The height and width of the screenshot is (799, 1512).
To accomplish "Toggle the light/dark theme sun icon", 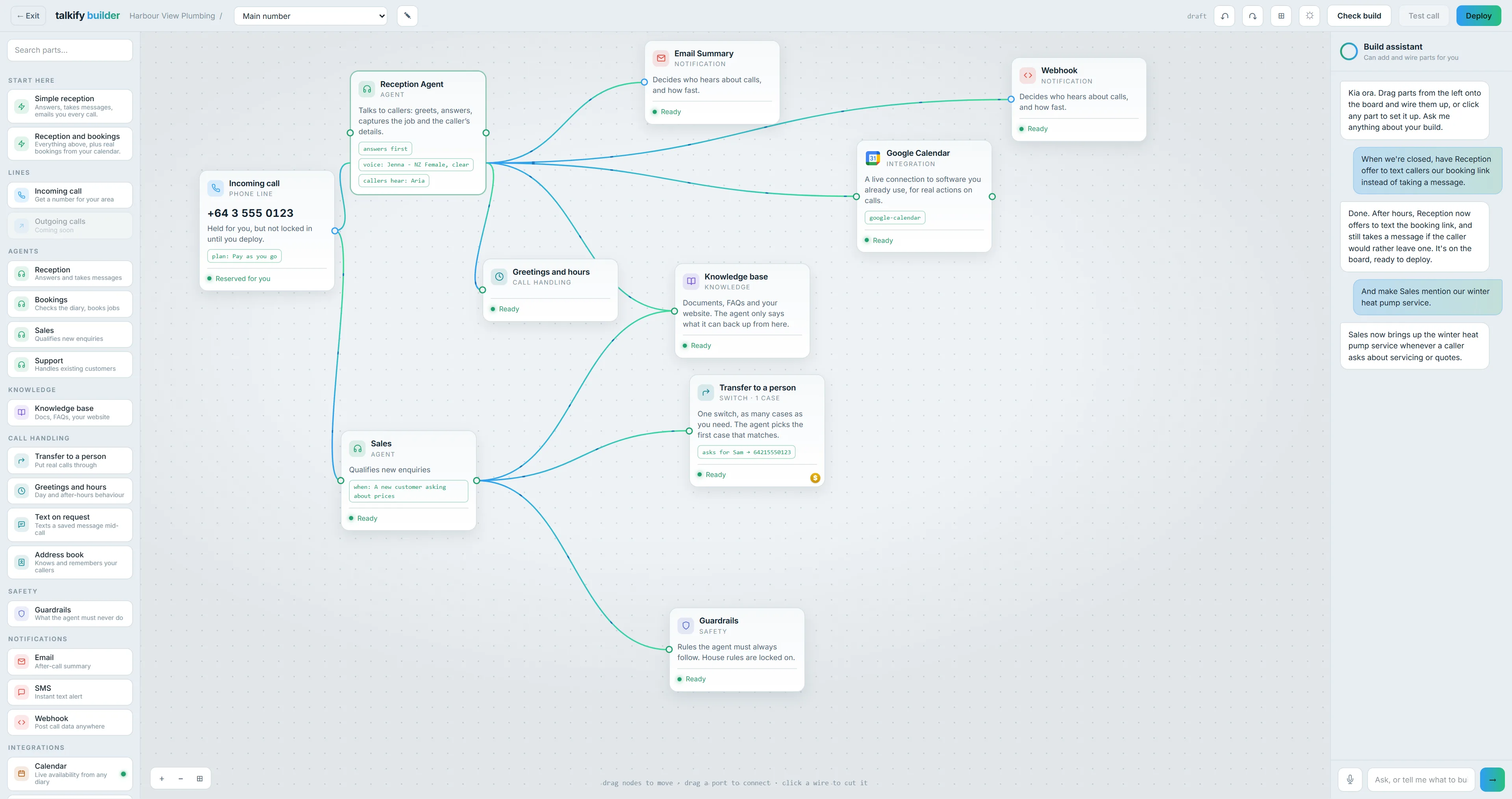I will (1310, 16).
